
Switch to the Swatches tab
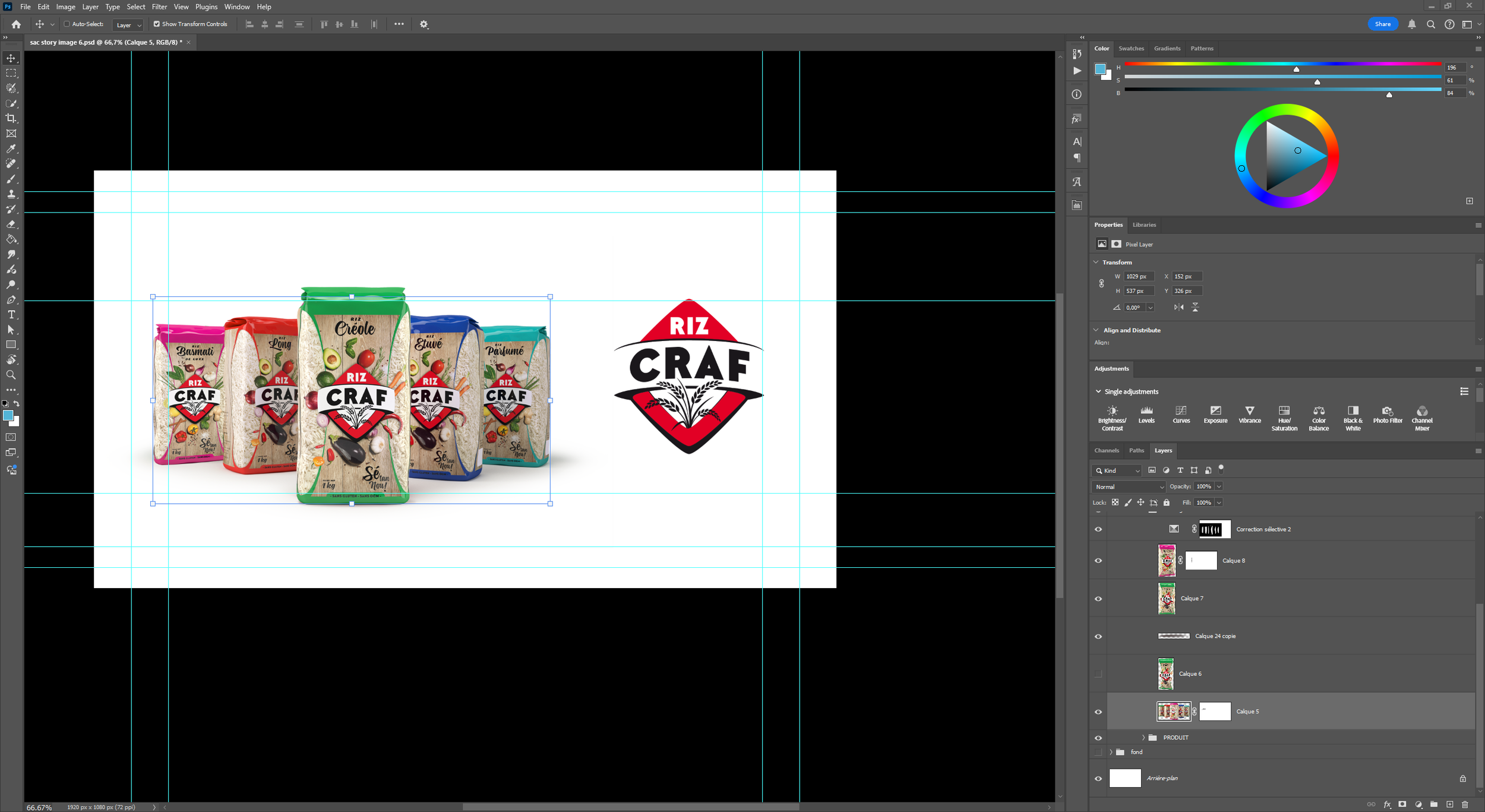point(1131,49)
